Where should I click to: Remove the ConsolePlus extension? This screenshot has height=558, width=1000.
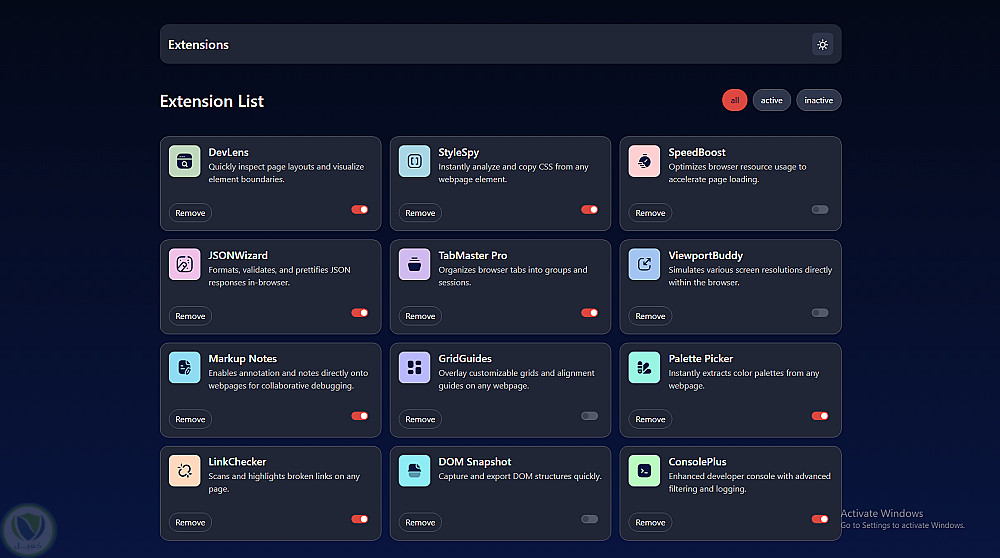pyautogui.click(x=650, y=523)
